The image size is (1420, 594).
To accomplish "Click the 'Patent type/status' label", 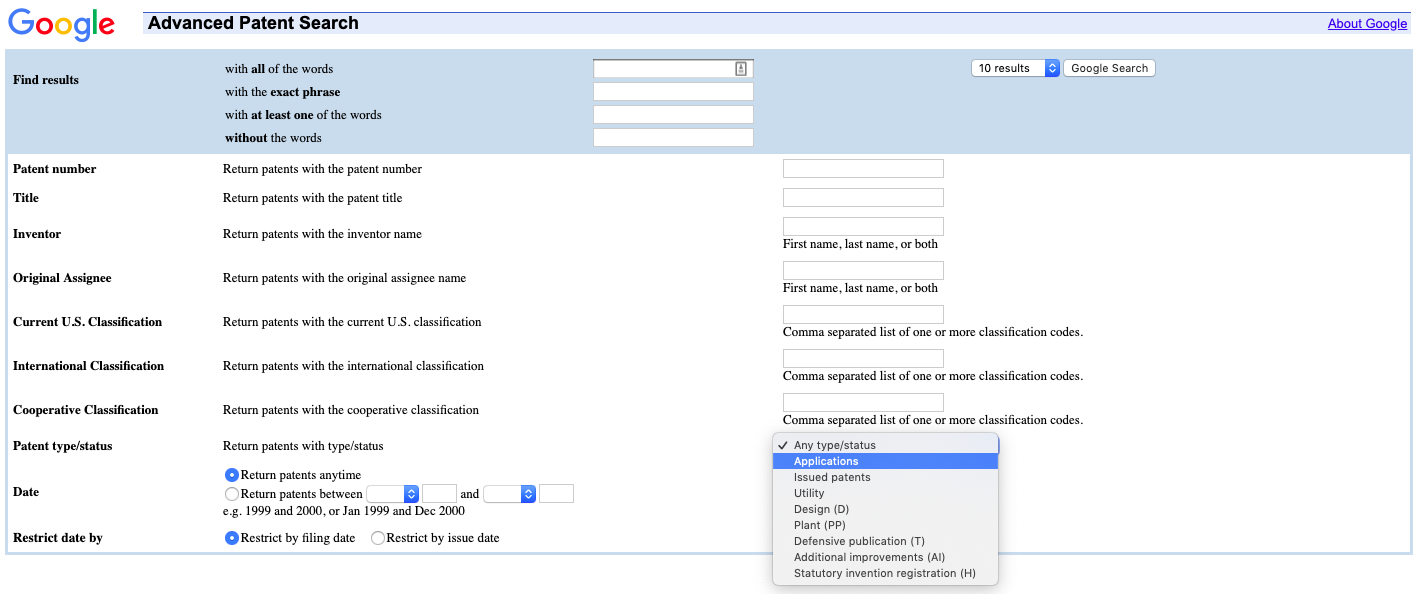I will click(x=63, y=446).
